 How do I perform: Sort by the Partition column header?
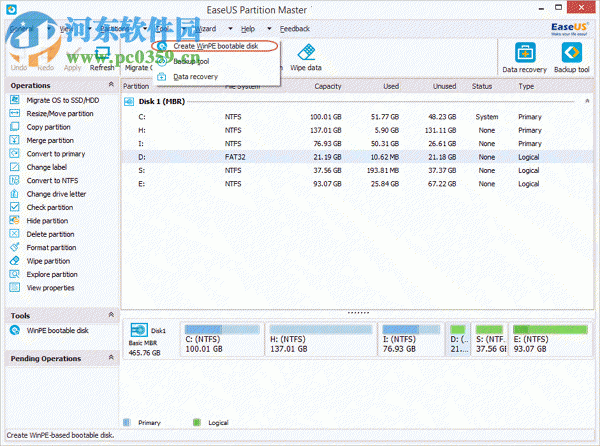pyautogui.click(x=136, y=86)
